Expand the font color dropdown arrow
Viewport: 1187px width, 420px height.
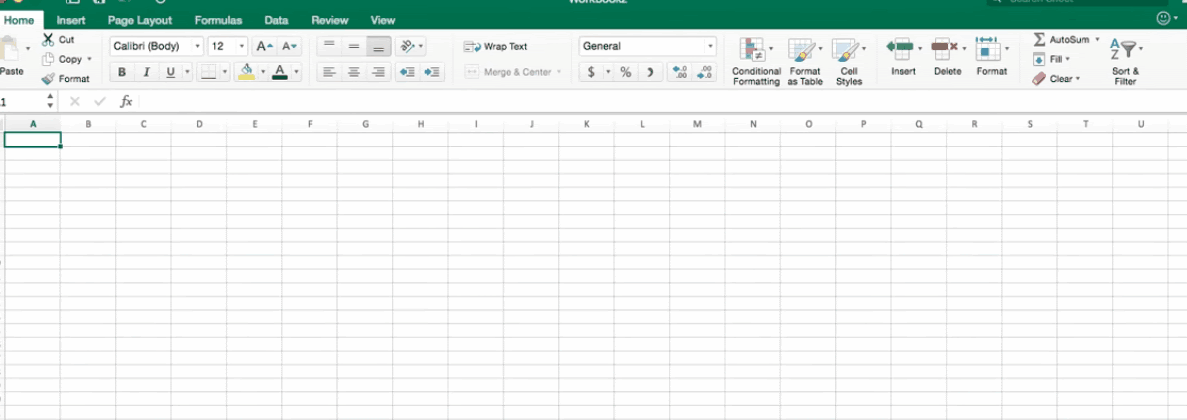[x=296, y=72]
